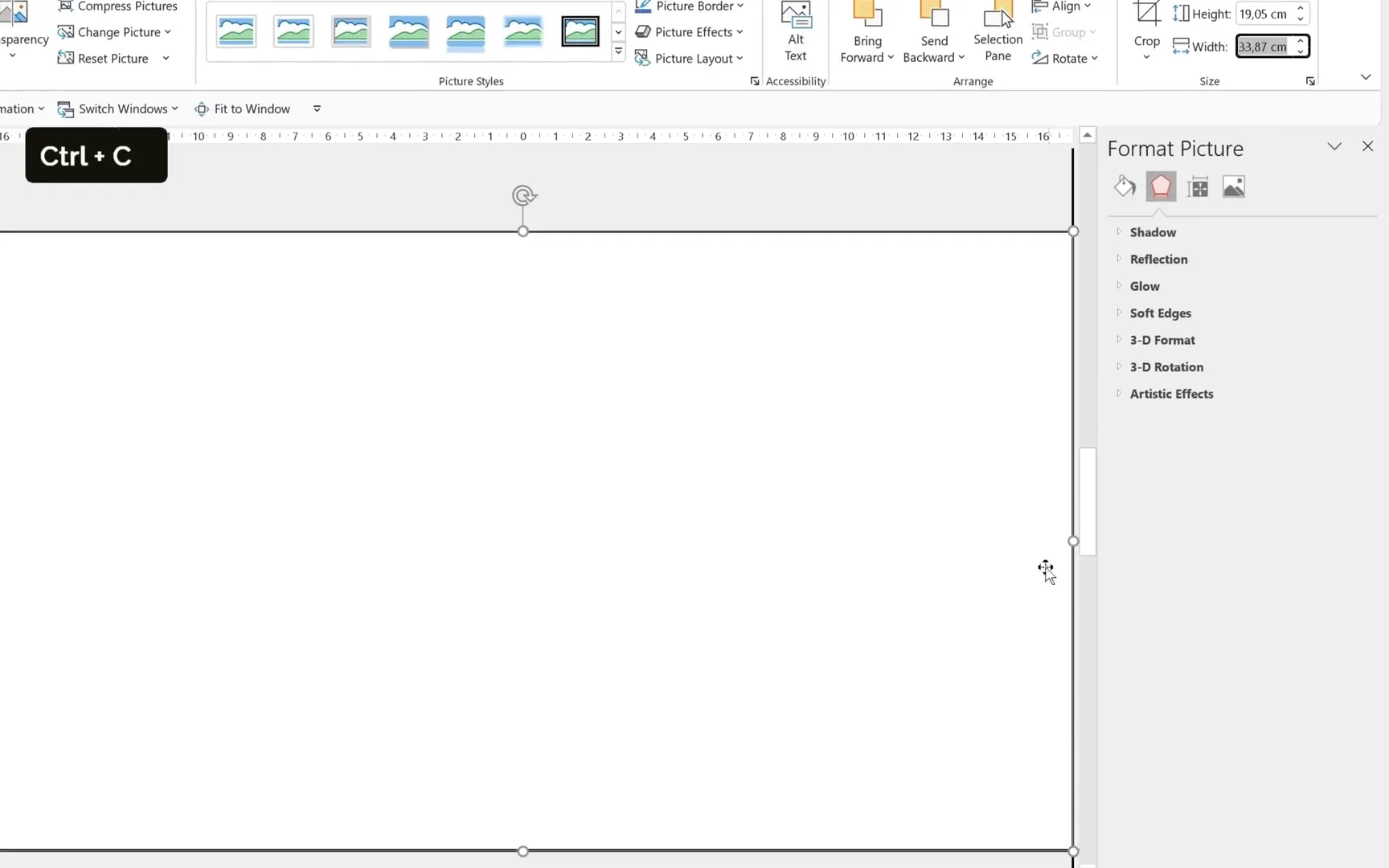Image resolution: width=1389 pixels, height=868 pixels.
Task: Apply the second picture style thumbnail
Action: click(293, 31)
